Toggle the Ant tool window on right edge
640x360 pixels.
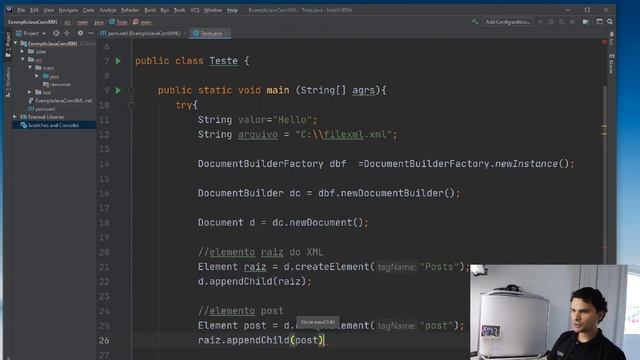[611, 39]
